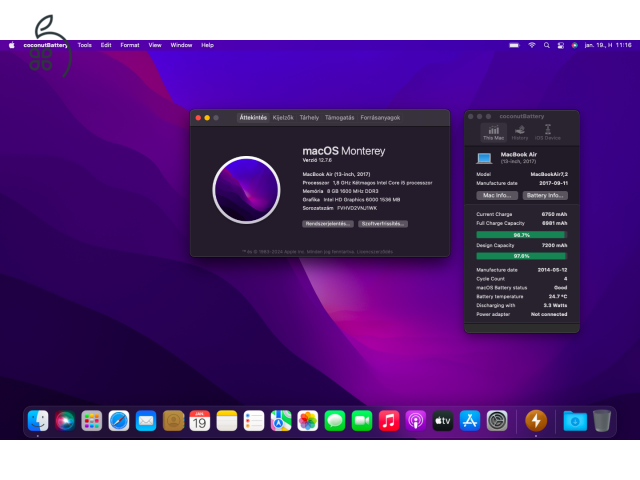Open the coconutBattery Dock icon
Screen dimensions: 640x480
(535, 421)
